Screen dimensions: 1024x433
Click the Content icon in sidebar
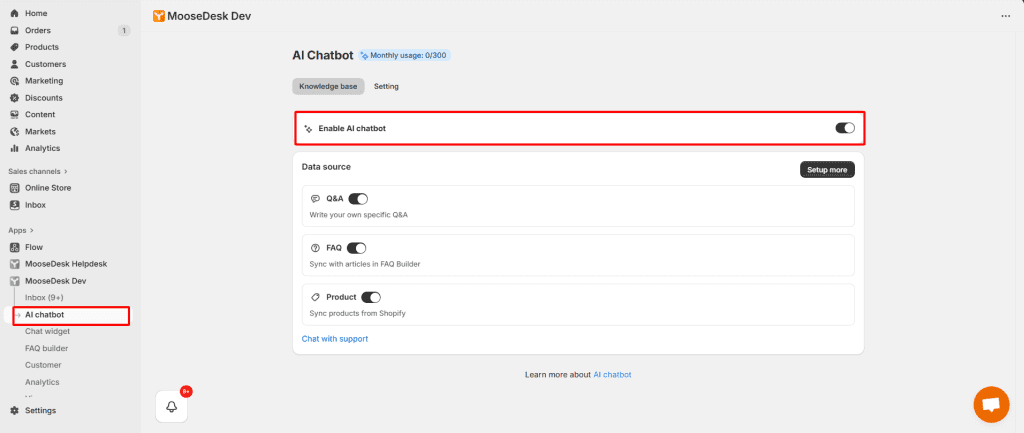pos(14,114)
